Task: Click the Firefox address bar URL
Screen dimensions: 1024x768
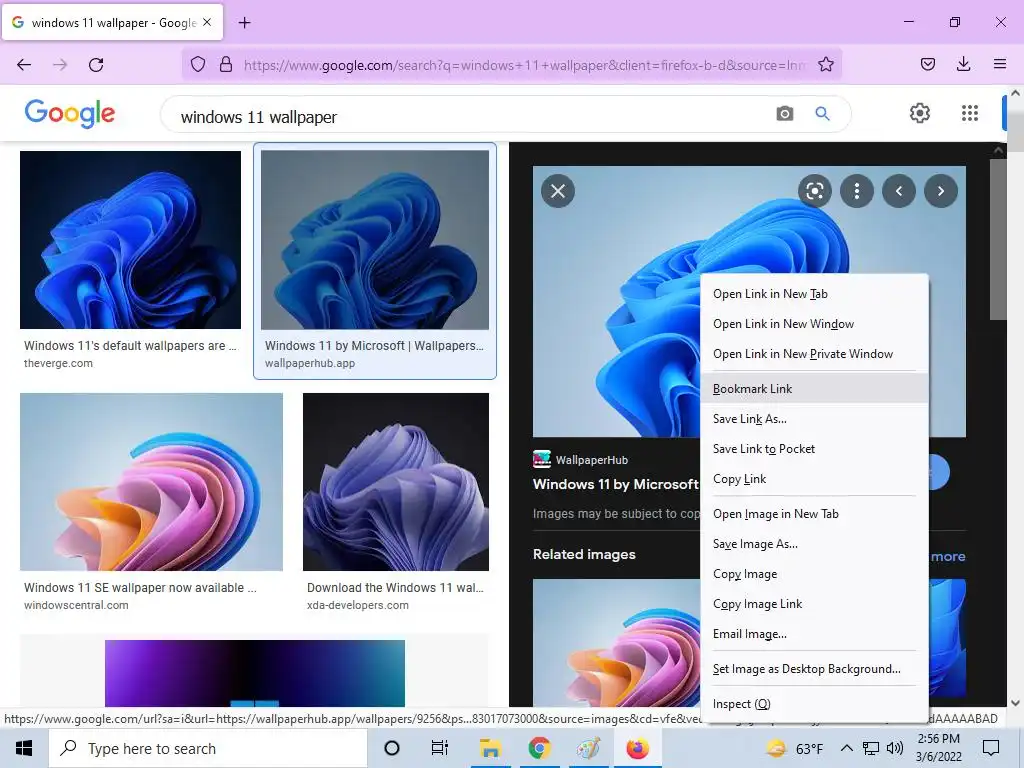Action: pos(524,65)
